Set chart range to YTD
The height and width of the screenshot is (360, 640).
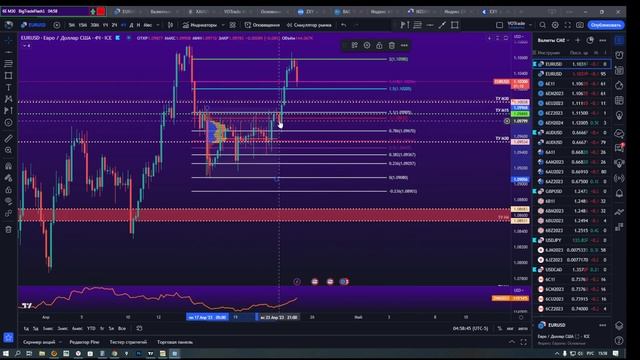91,329
